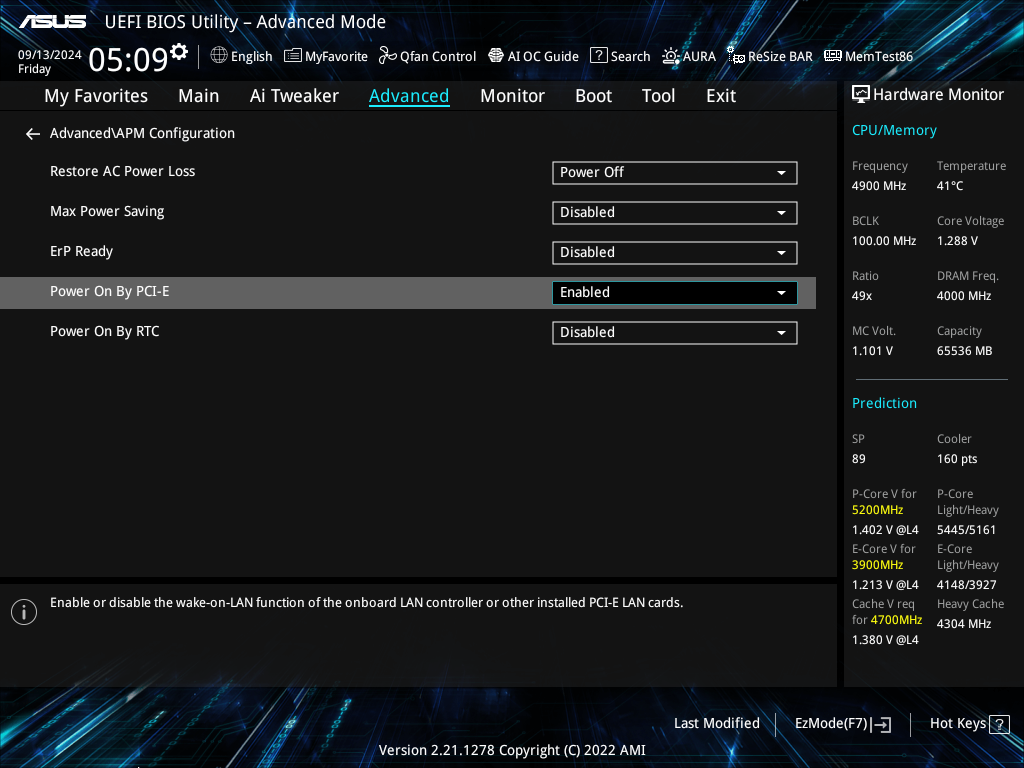
Task: Open Qfan Control fan icon
Action: (388, 56)
